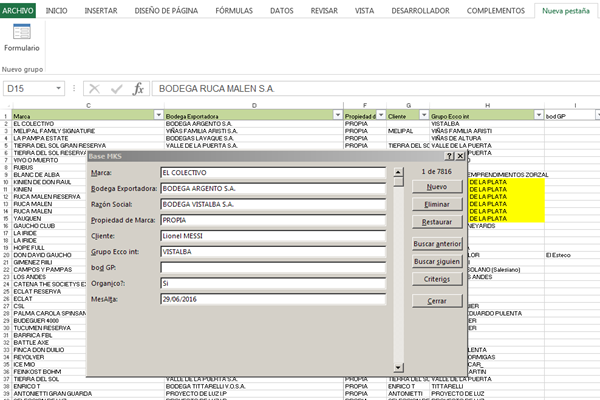
Task: Click the cancel X icon in formula bar
Action: 95,88
